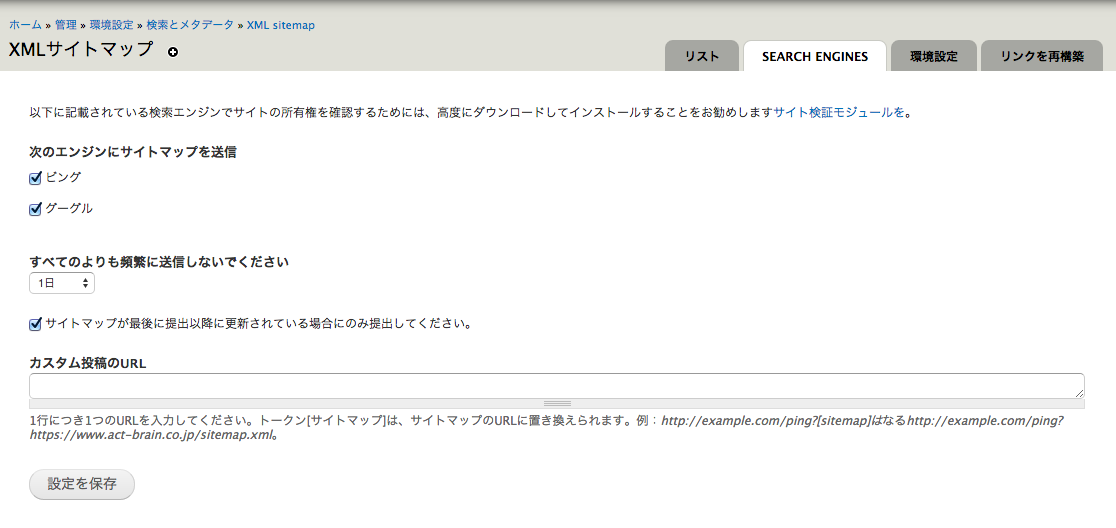Image resolution: width=1116 pixels, height=528 pixels.
Task: Click the grippie bar below the URL textarea
Action: click(x=557, y=404)
